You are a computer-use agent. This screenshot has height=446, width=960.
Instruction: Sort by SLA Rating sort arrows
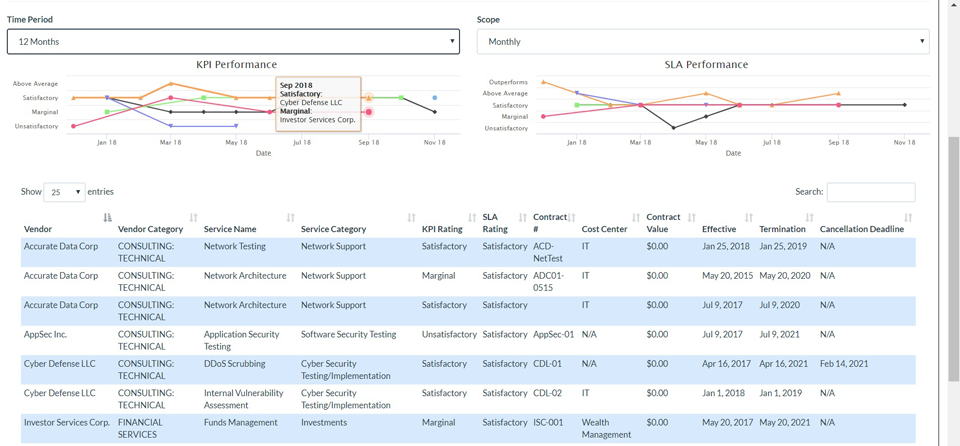pyautogui.click(x=523, y=217)
